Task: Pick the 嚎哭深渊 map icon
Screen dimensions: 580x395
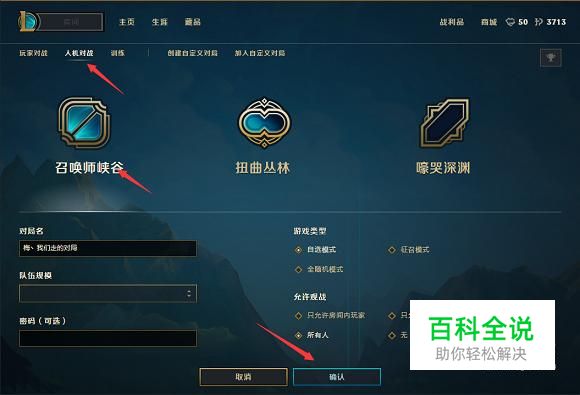Action: tap(445, 123)
